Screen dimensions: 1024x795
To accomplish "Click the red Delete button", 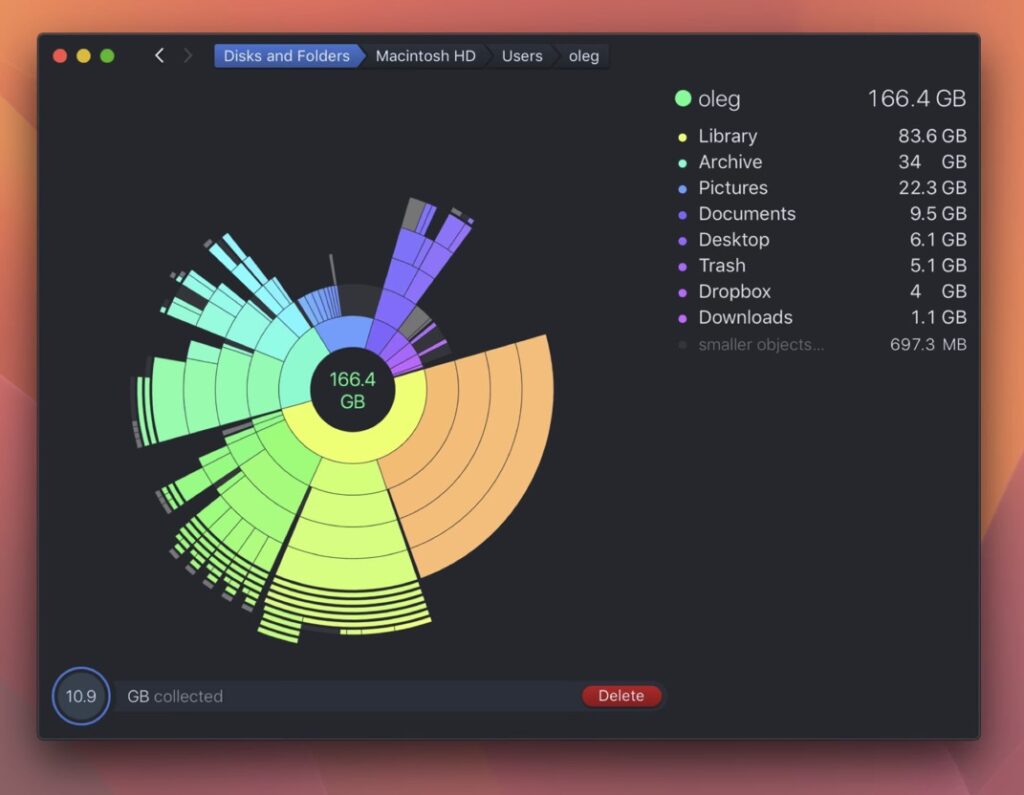I will click(x=621, y=696).
